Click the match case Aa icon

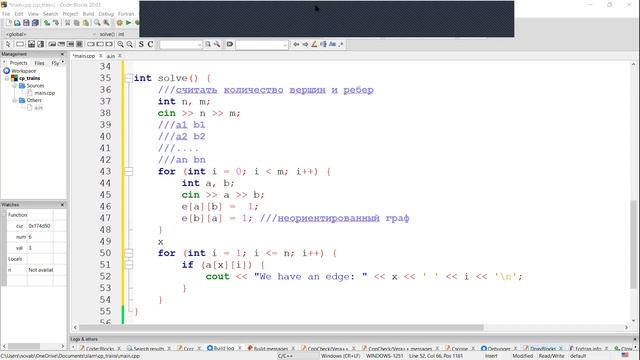point(332,44)
